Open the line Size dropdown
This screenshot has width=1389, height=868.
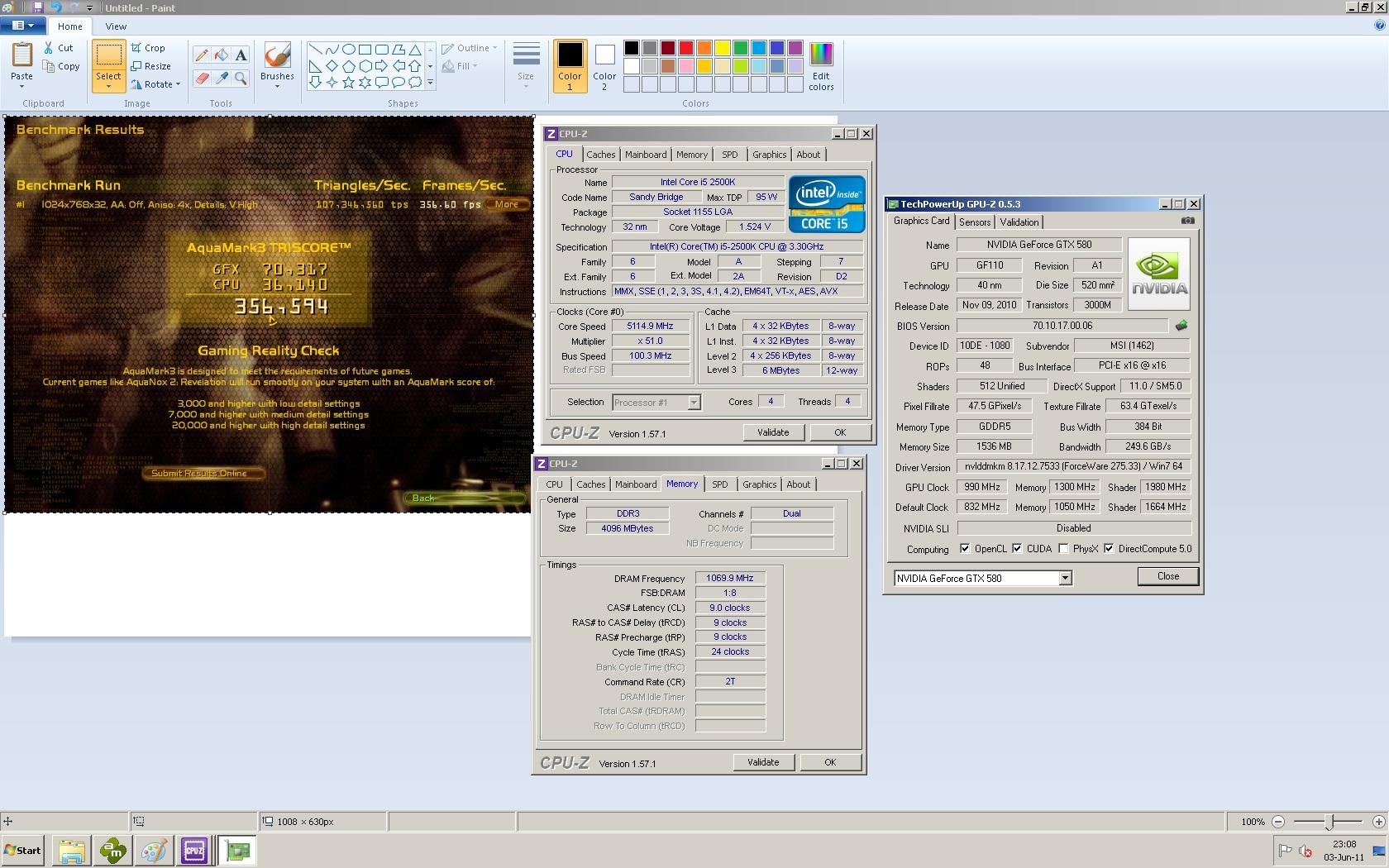(526, 66)
